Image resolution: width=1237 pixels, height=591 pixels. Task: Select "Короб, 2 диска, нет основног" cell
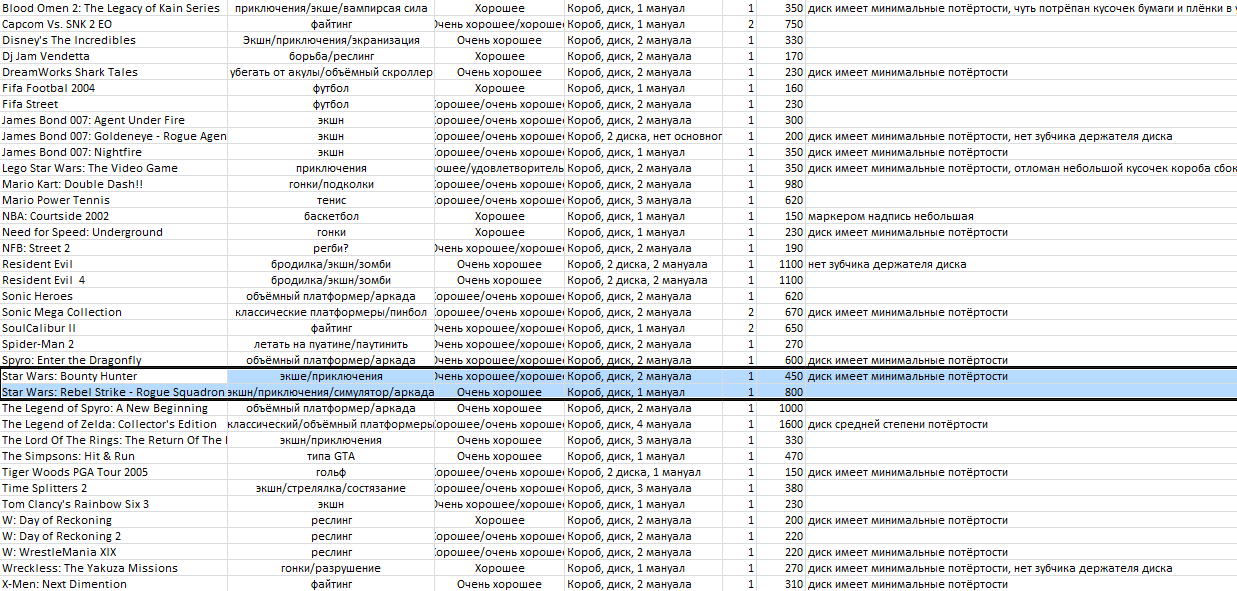coord(644,136)
